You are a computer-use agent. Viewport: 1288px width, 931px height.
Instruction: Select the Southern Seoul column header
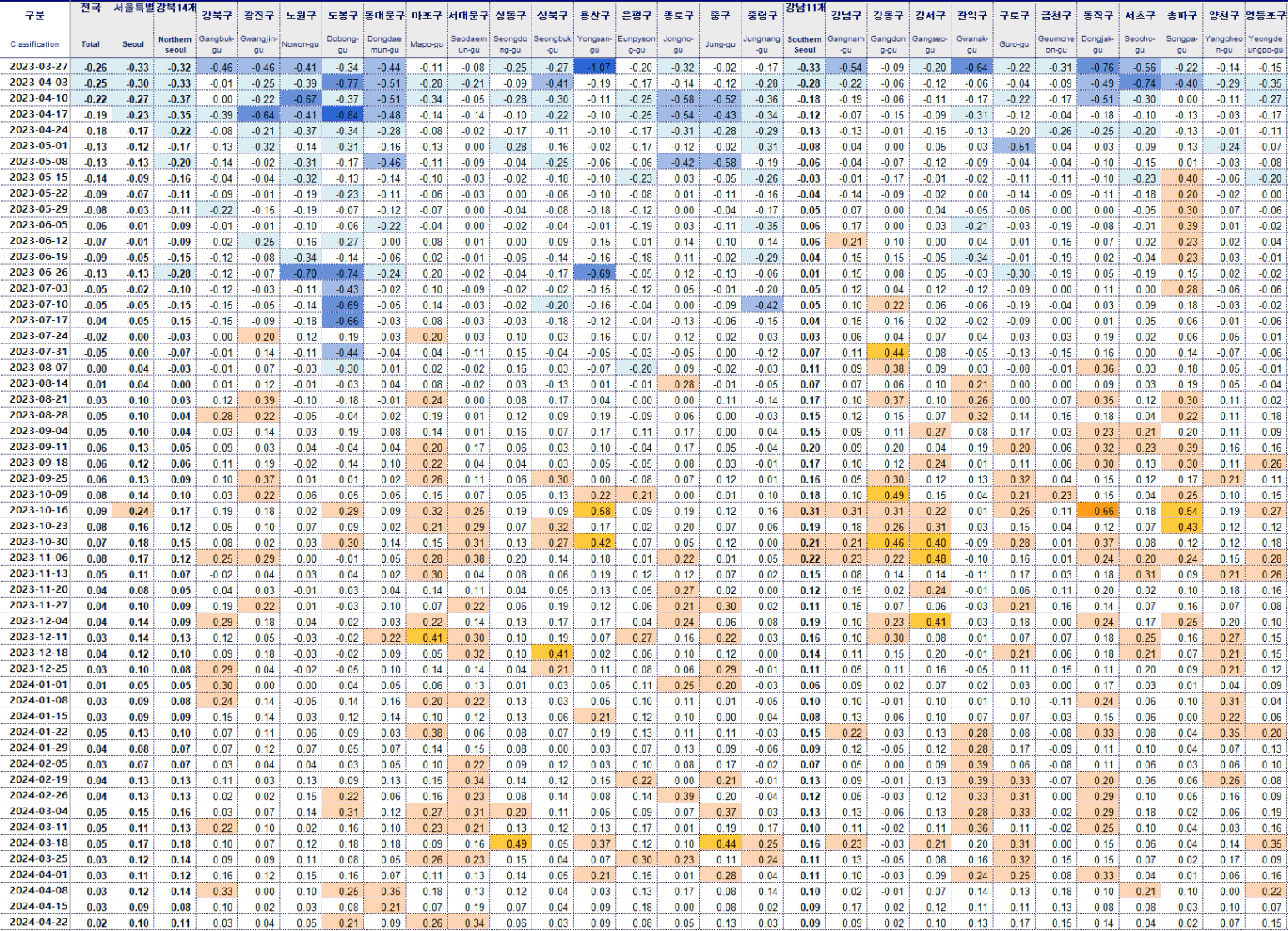pyautogui.click(x=804, y=29)
